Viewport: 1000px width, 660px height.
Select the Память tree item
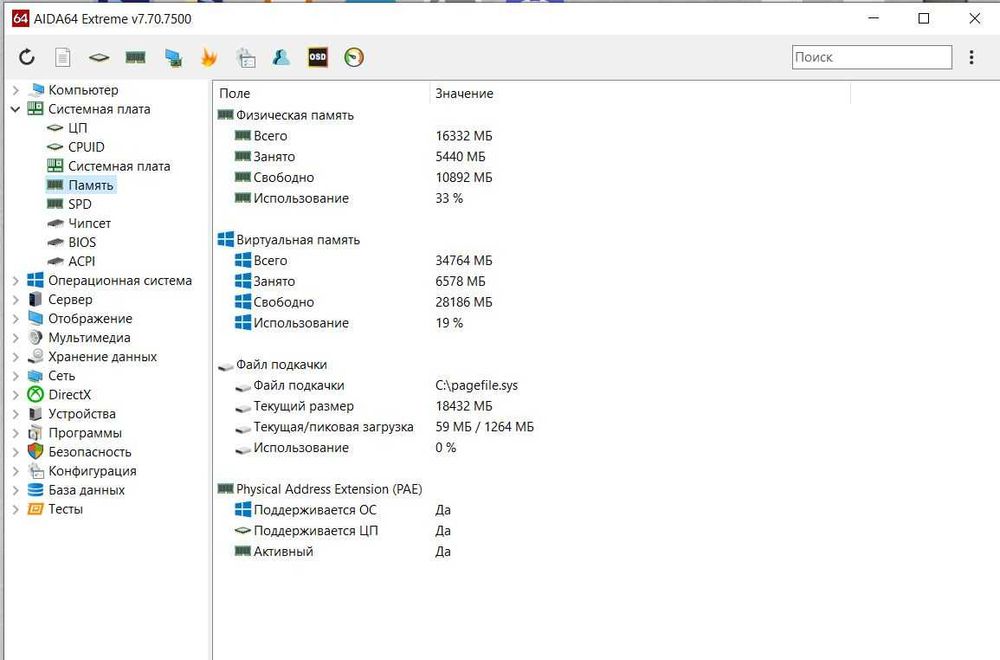tap(91, 186)
